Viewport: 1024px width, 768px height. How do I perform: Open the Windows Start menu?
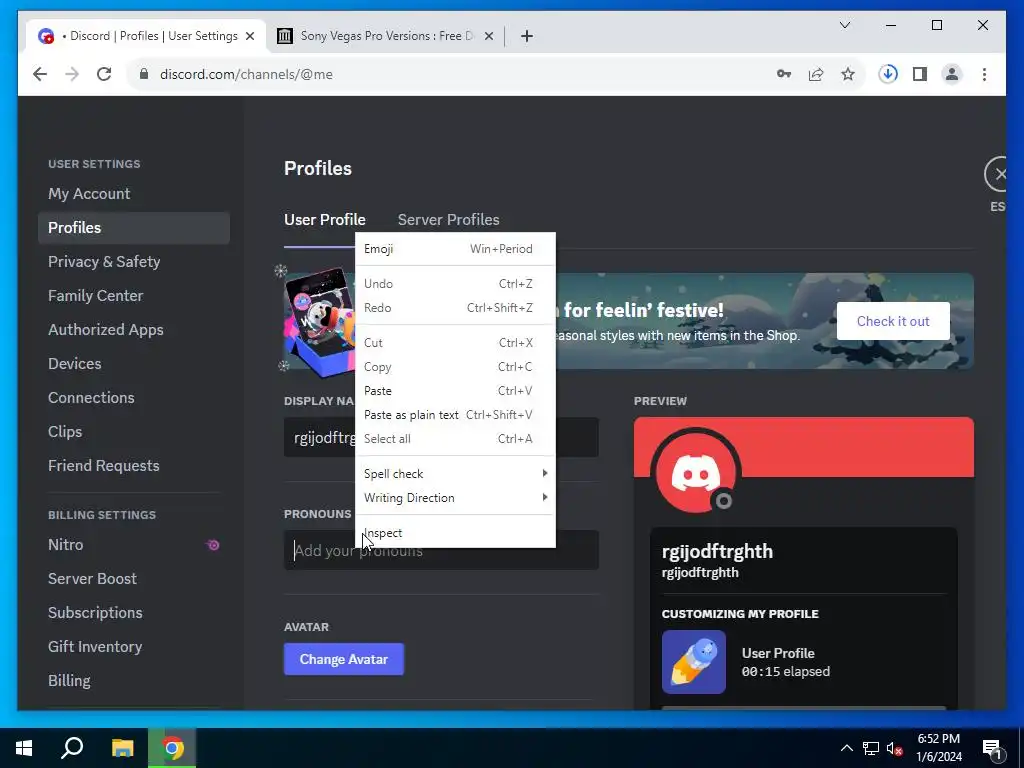click(x=24, y=748)
